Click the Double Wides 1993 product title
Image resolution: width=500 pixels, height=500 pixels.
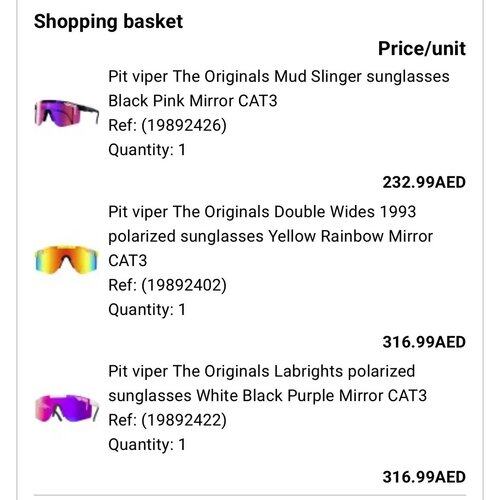pyautogui.click(x=270, y=236)
